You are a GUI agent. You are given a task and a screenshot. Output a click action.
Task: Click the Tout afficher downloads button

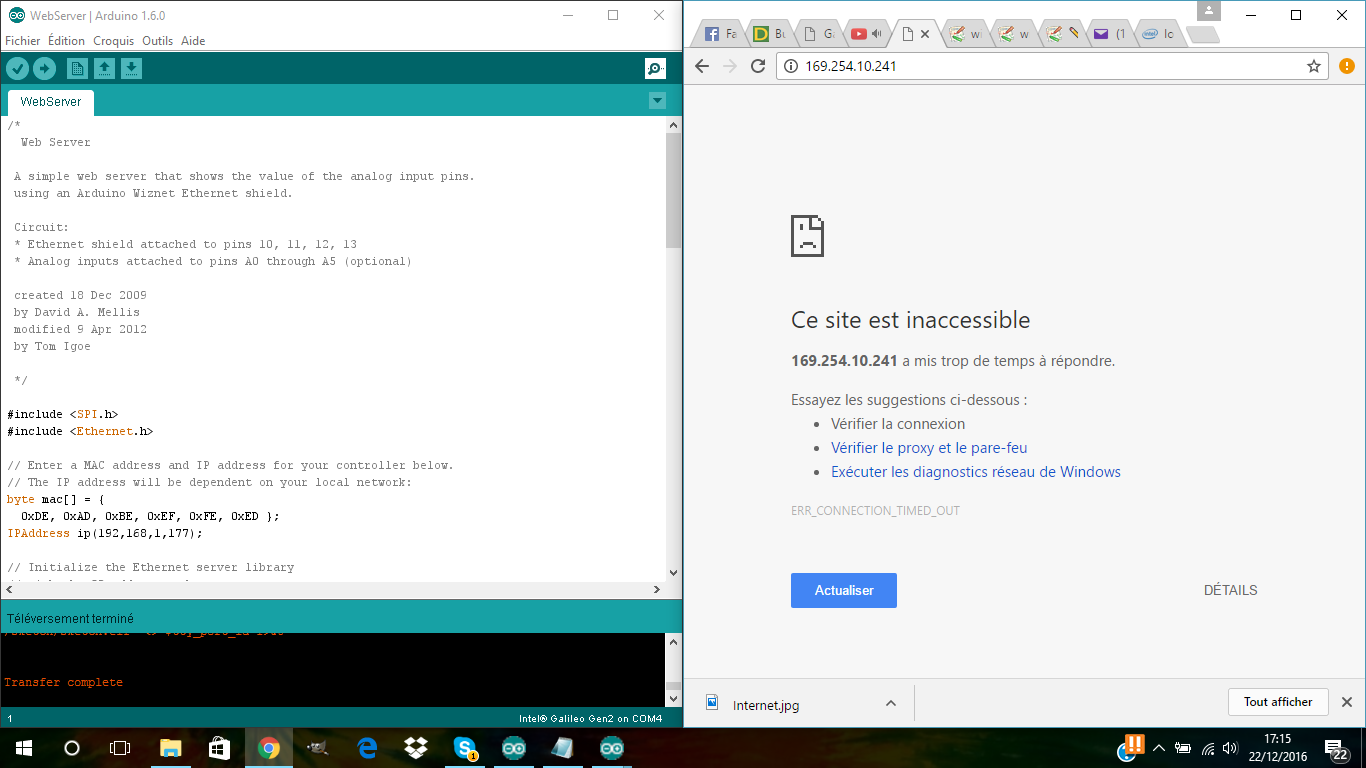[x=1277, y=702]
